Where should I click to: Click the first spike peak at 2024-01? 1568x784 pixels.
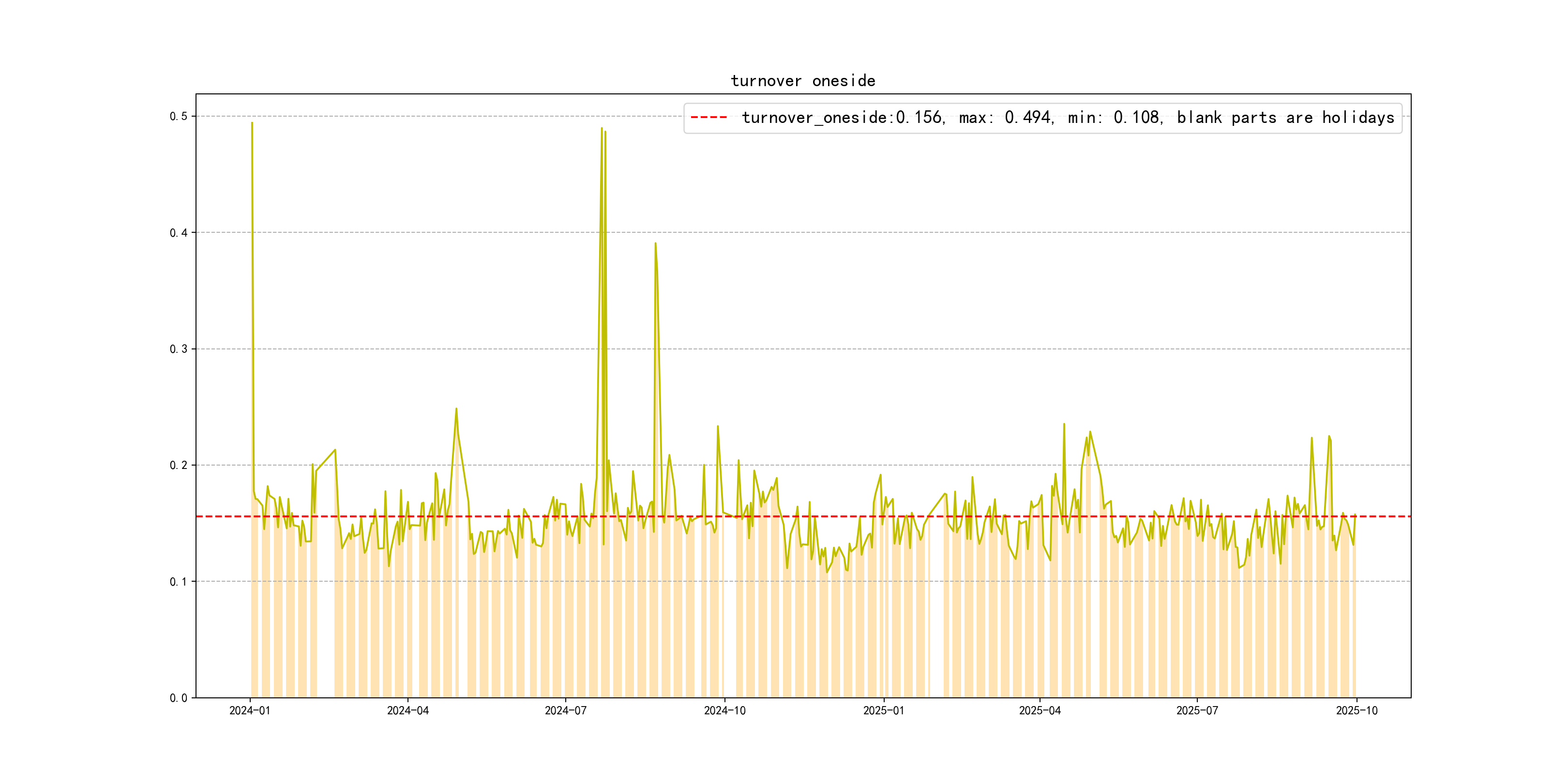pos(252,123)
